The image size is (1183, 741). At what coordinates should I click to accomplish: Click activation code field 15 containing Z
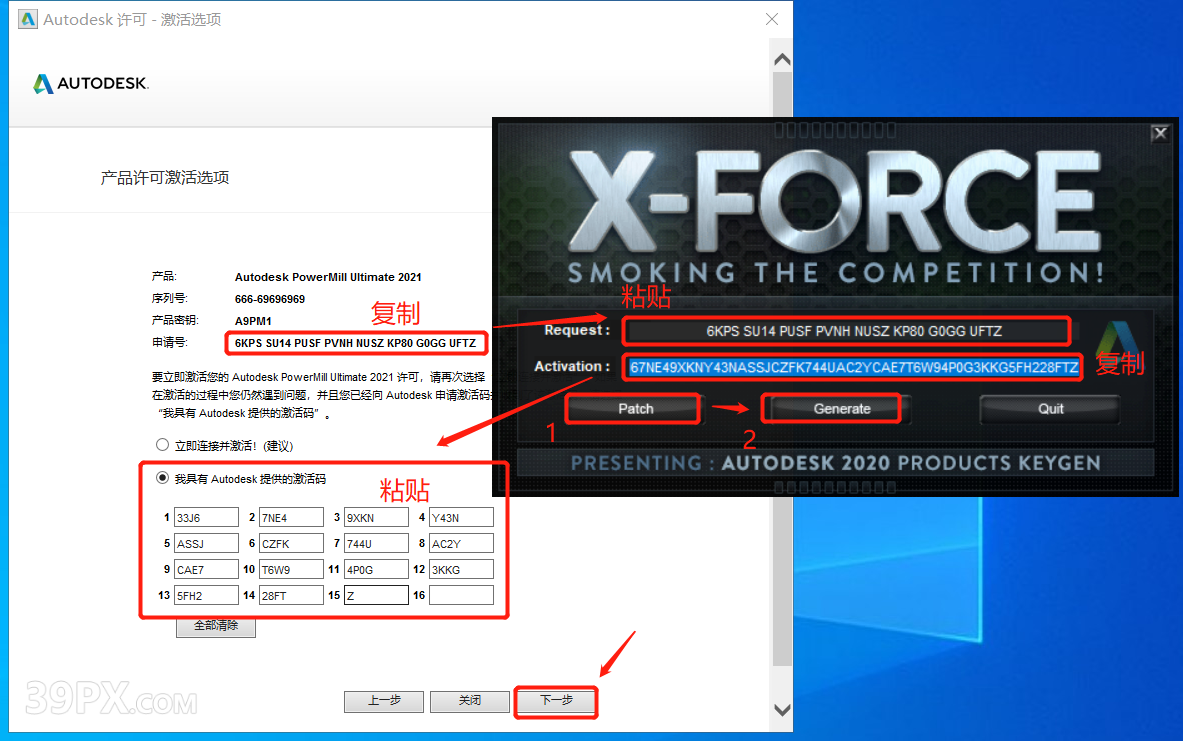(376, 595)
